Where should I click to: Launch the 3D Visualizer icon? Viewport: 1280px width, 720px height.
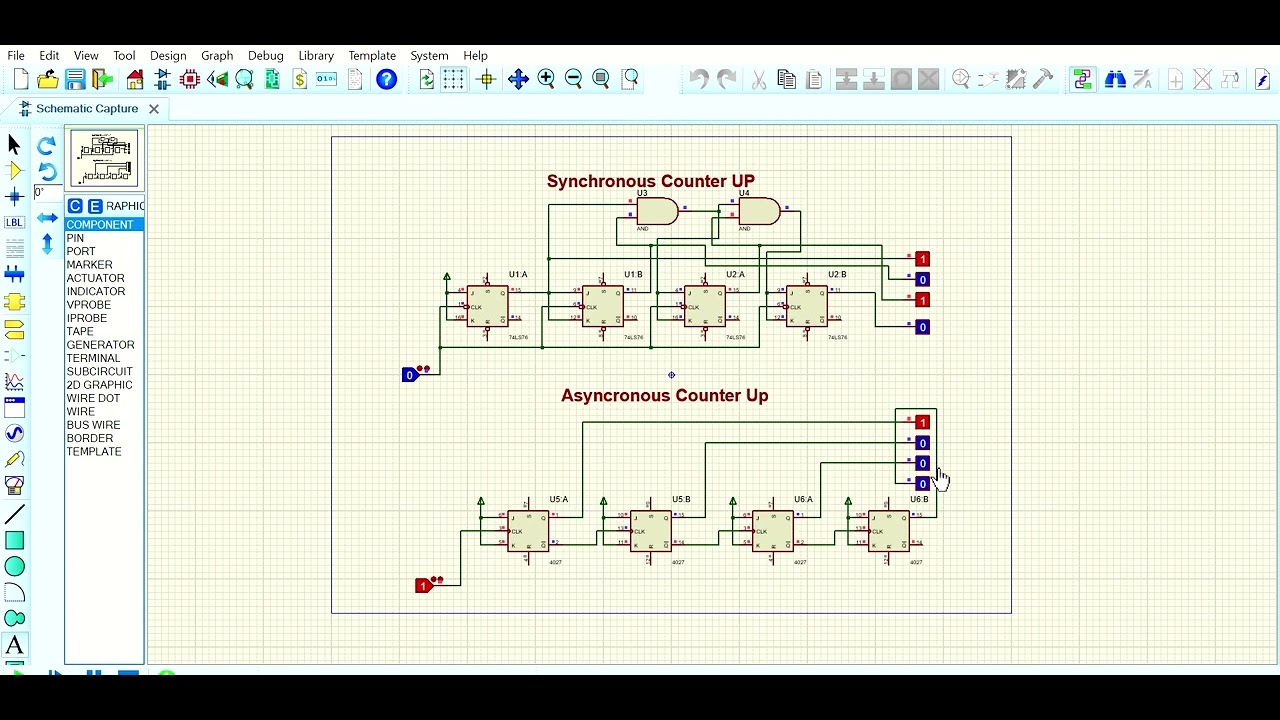[x=217, y=80]
